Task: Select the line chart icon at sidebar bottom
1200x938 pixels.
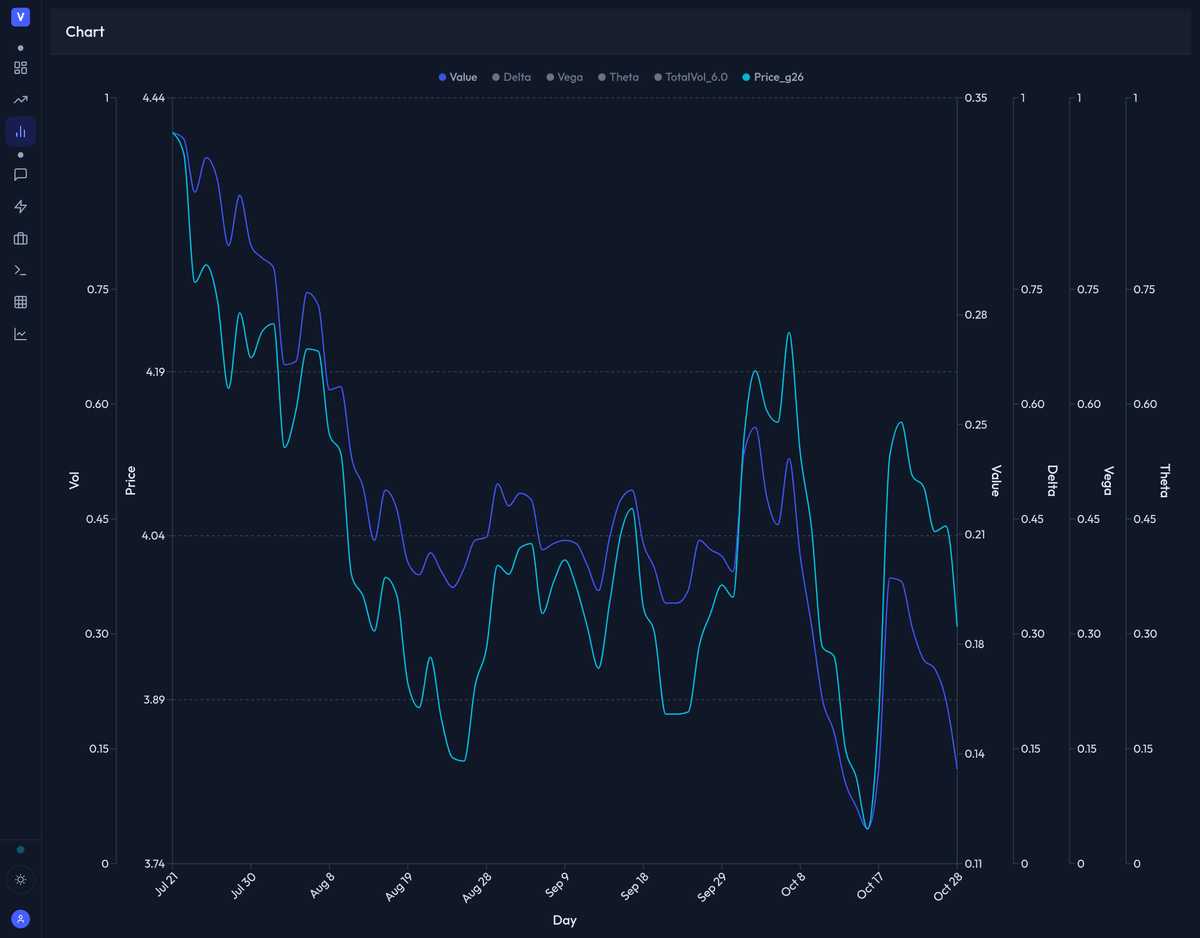Action: [x=19, y=334]
